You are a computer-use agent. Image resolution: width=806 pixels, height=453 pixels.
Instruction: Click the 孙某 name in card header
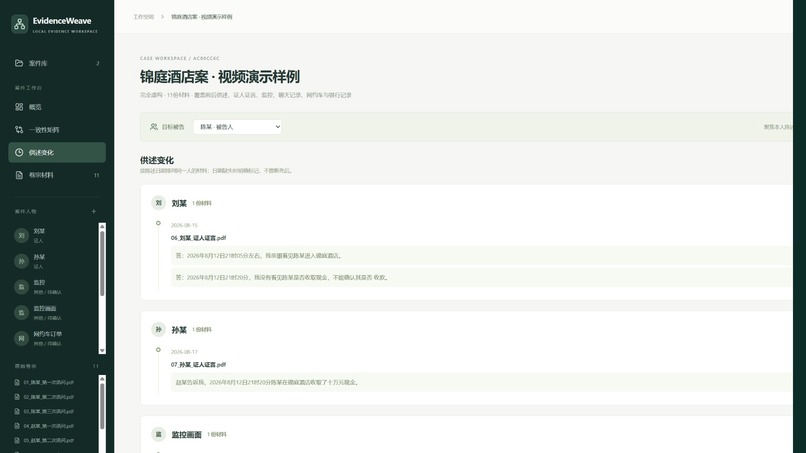pyautogui.click(x=179, y=330)
